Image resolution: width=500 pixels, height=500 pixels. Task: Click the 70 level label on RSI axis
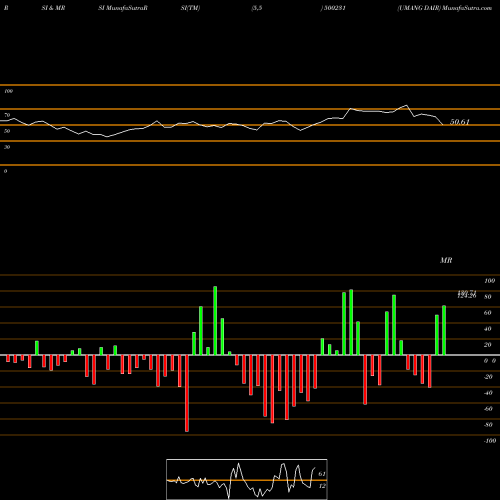pos(7,115)
